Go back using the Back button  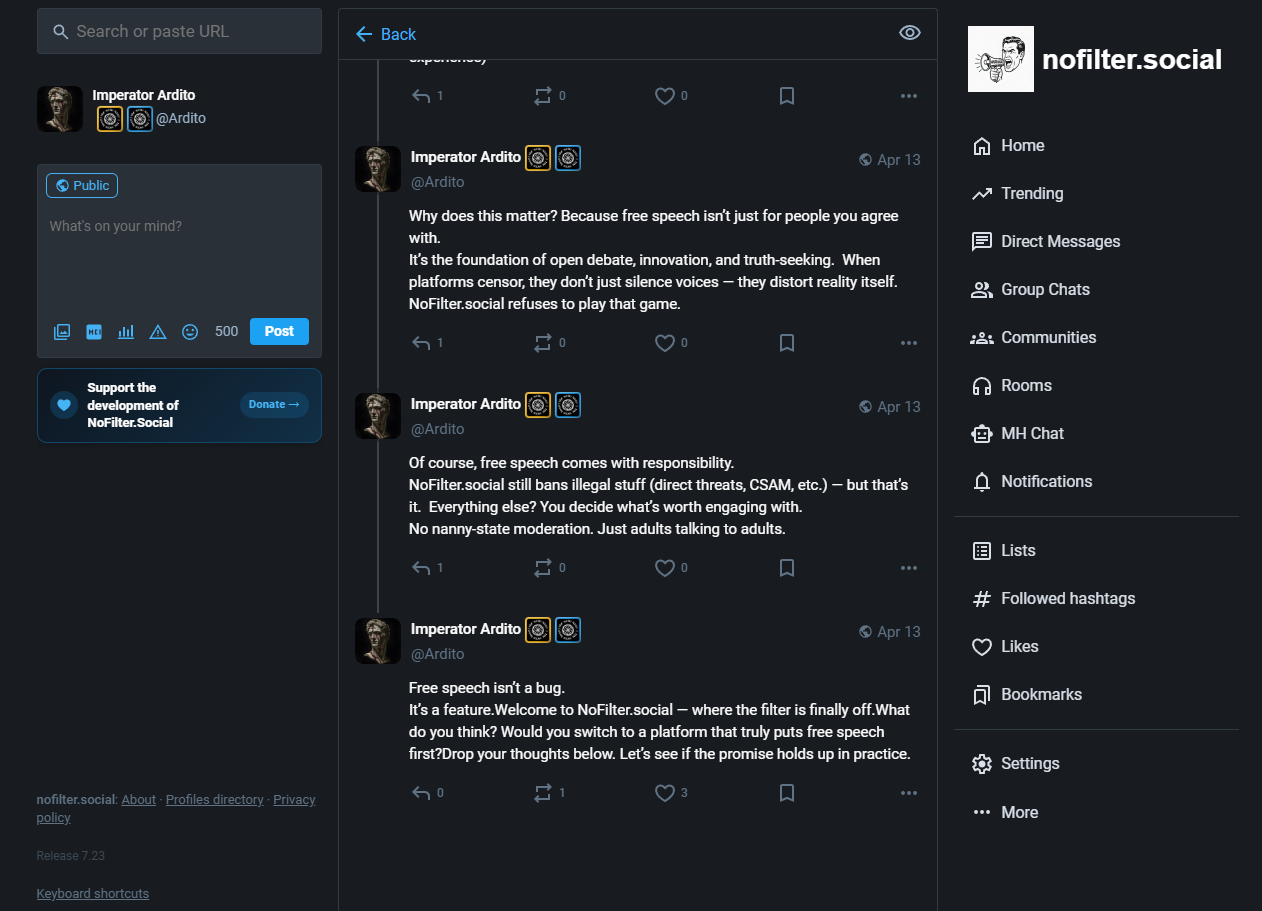coord(386,34)
